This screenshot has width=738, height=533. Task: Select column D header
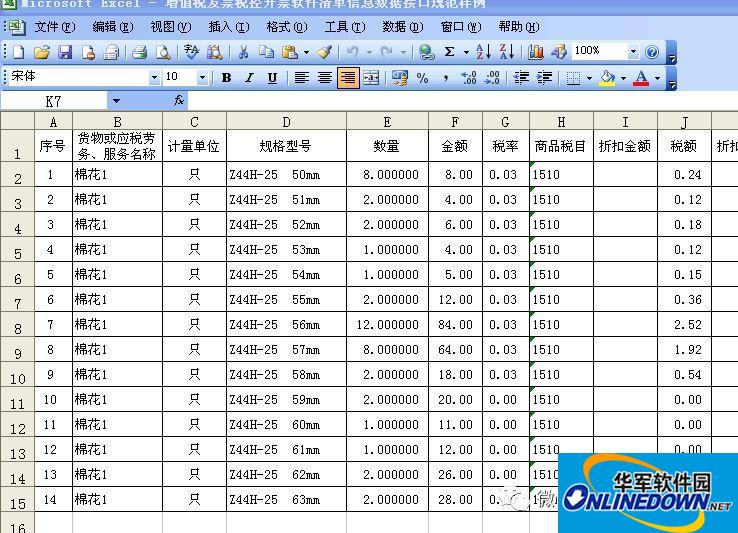click(286, 122)
